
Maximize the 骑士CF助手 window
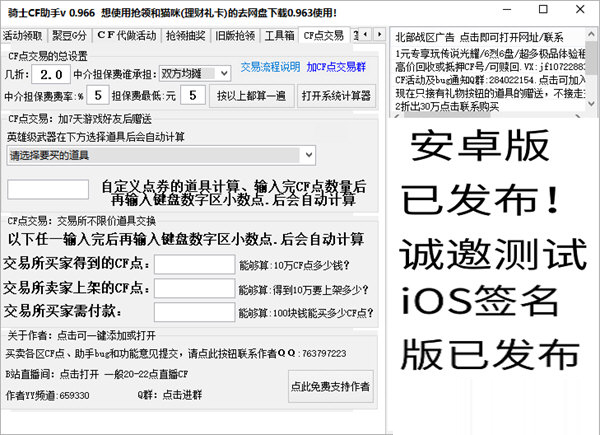543,10
